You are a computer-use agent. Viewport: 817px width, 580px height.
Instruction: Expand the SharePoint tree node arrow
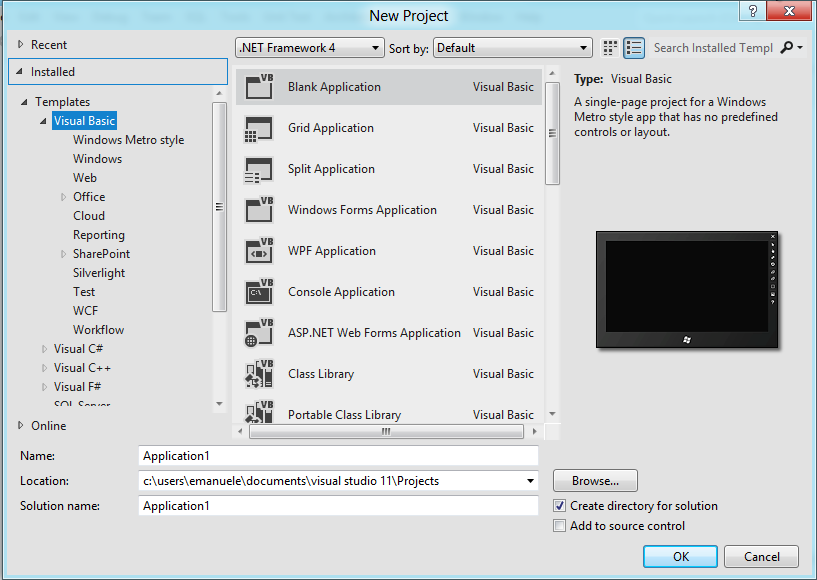point(63,254)
